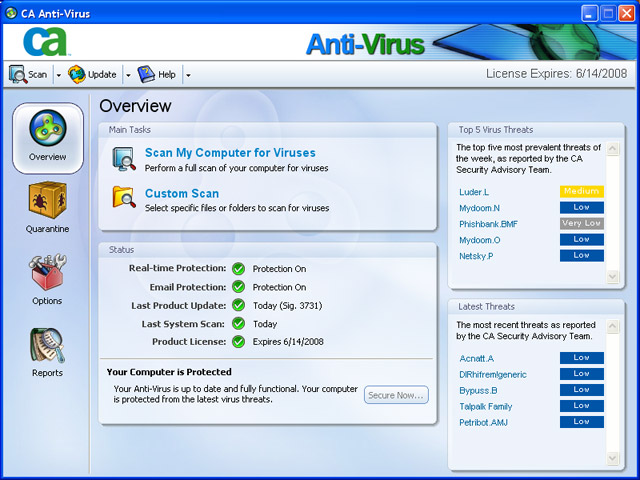Click the Product License check icon
Viewport: 640px width, 480px height.
pos(238,342)
